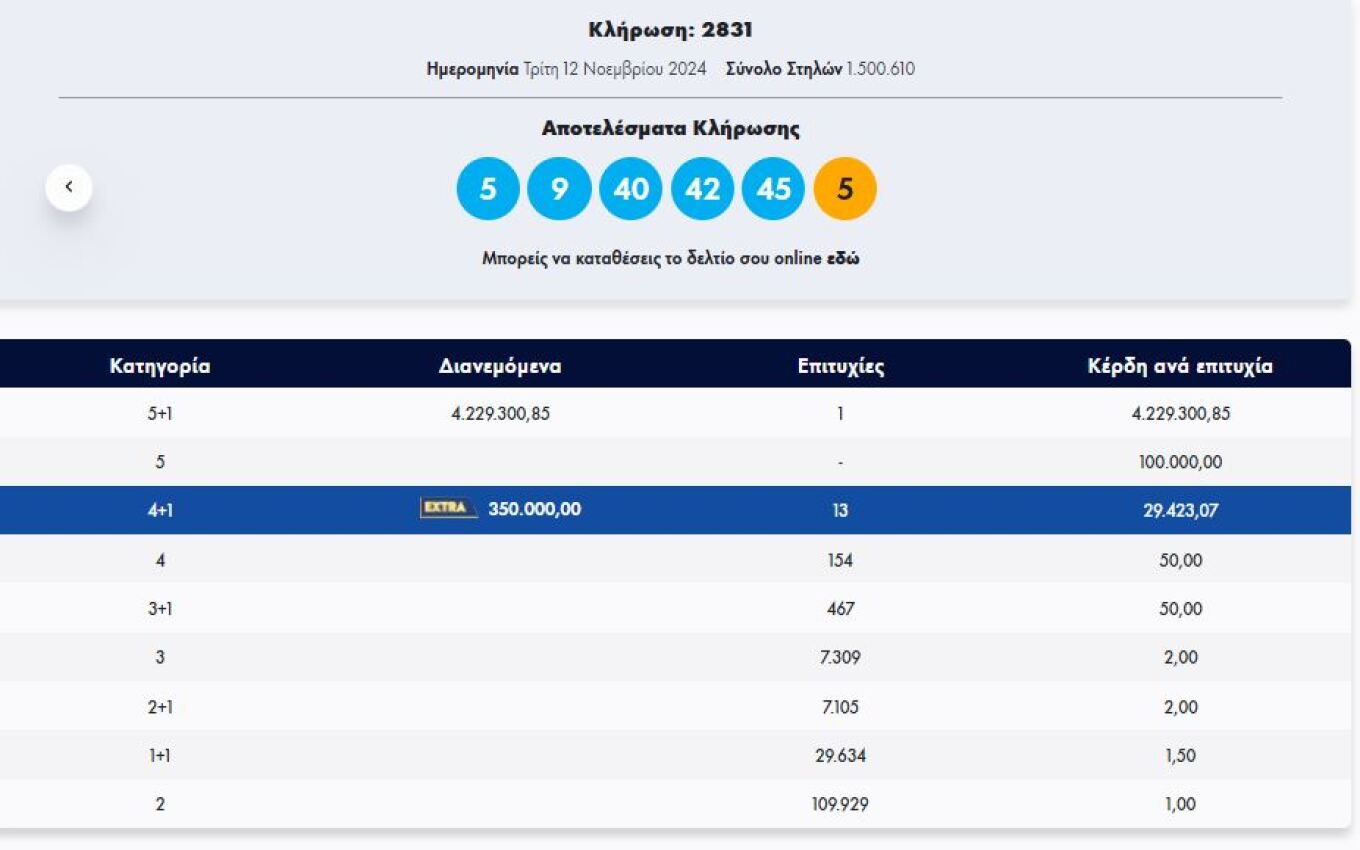Click the 350.000,00 extra amount
The height and width of the screenshot is (850, 1360).
coord(534,510)
